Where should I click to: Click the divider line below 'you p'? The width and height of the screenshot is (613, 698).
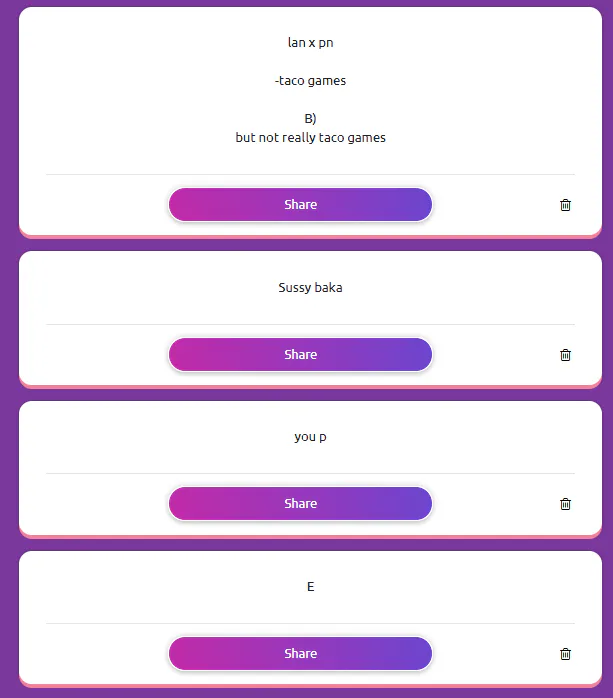310,474
